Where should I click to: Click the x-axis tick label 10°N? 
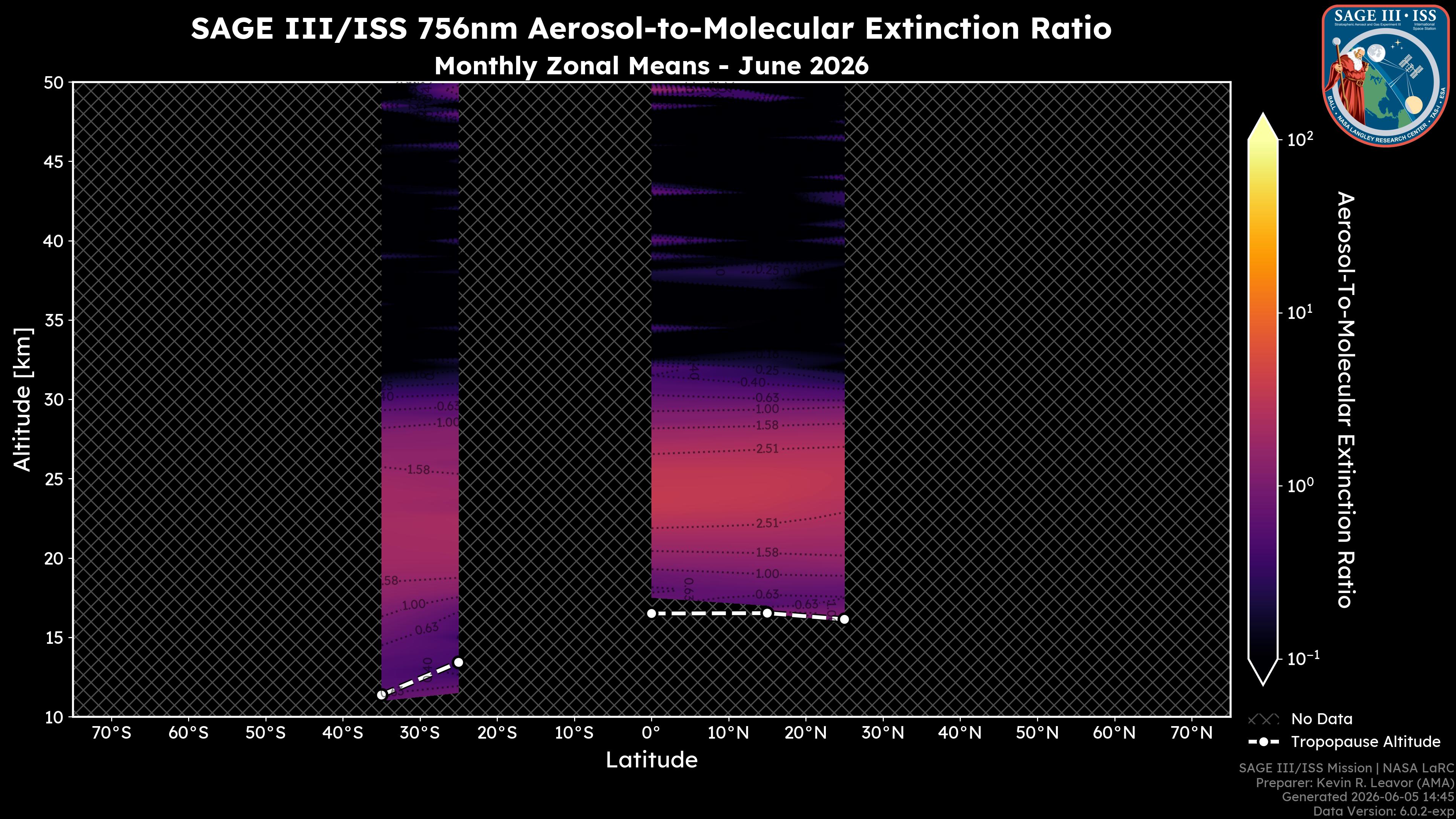728,733
